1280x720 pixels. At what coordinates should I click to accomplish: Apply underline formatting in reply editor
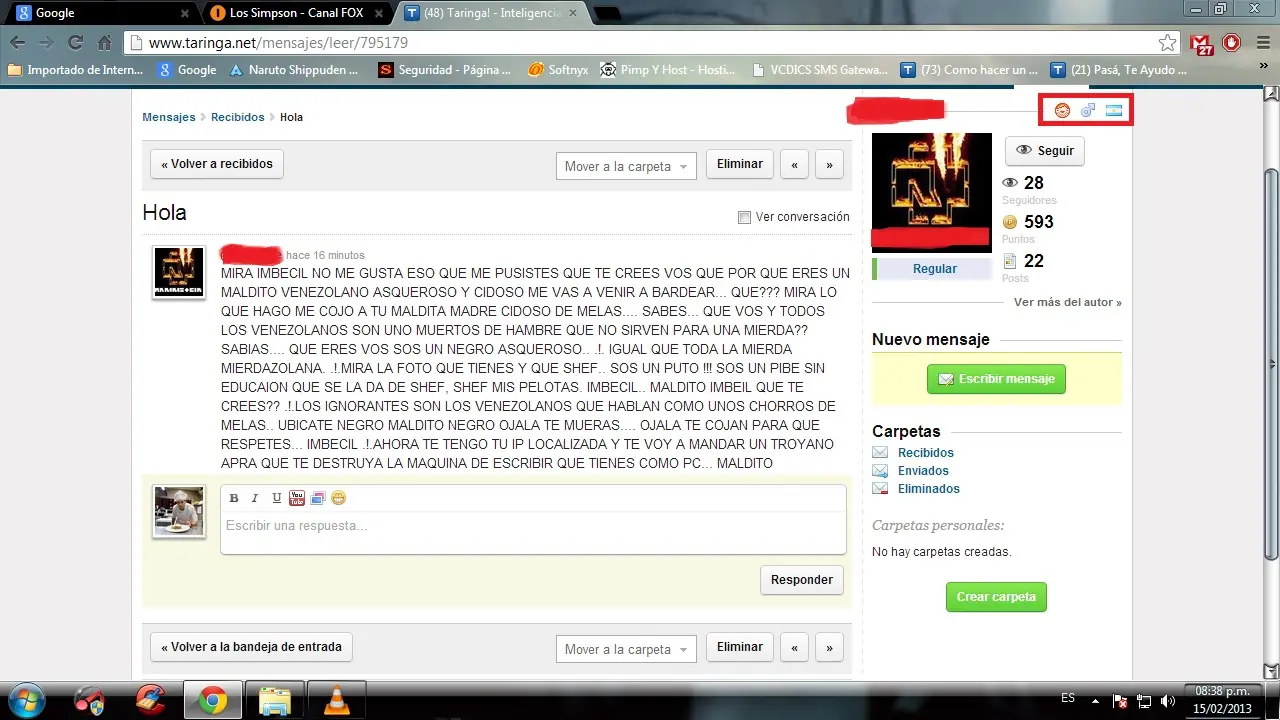[x=277, y=498]
